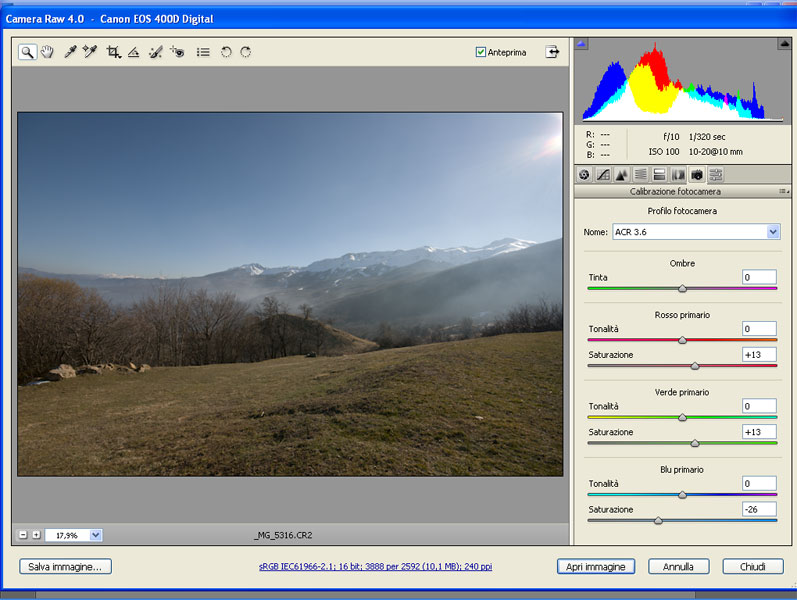This screenshot has height=600, width=797.
Task: Select the Hand tool
Action: pos(47,52)
